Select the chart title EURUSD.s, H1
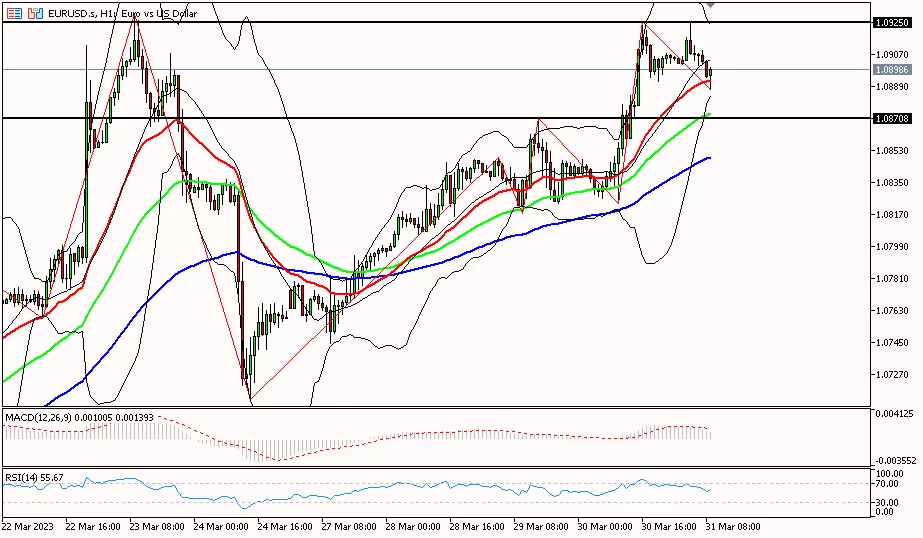The height and width of the screenshot is (538, 923). pyautogui.click(x=81, y=13)
